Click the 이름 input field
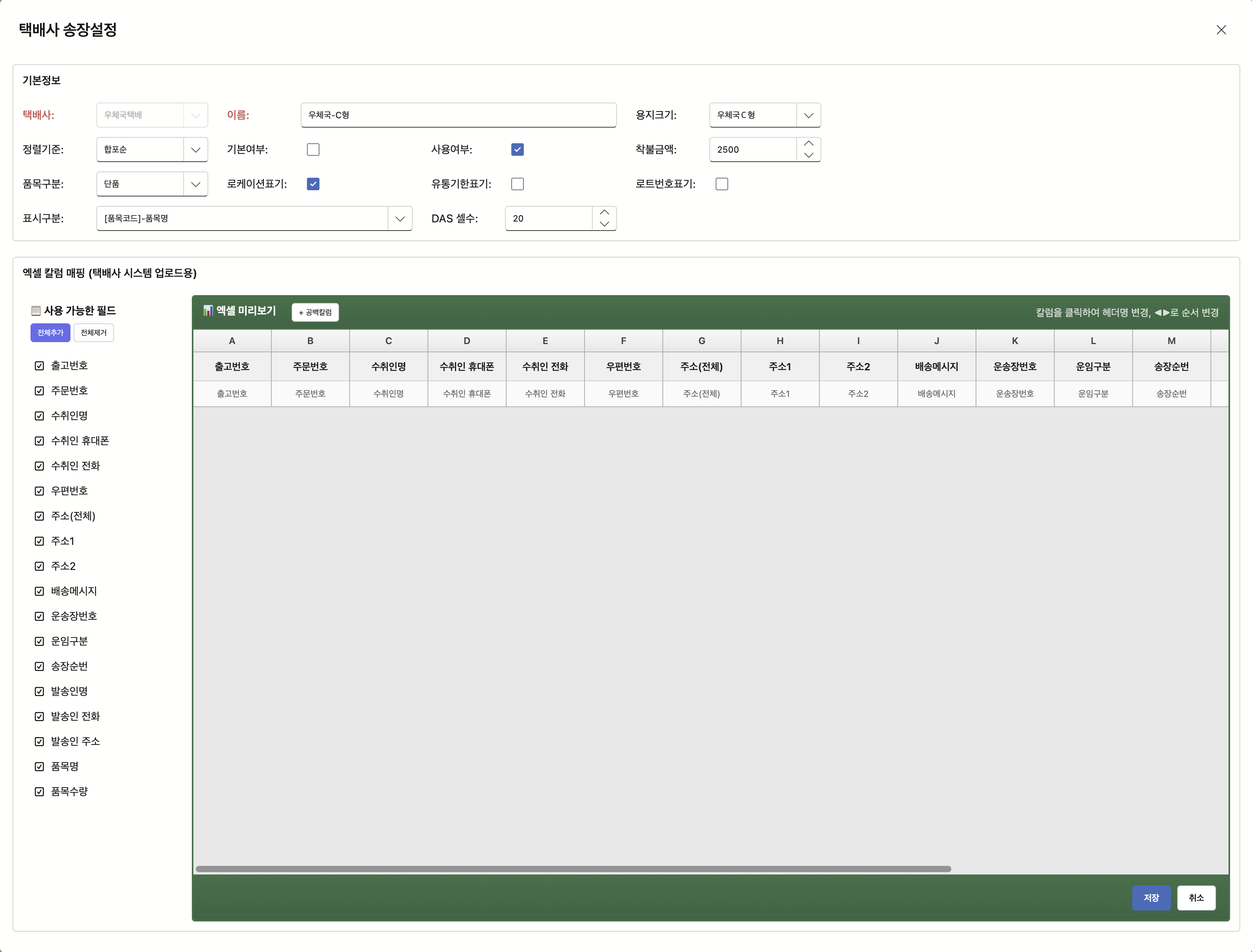Image resolution: width=1252 pixels, height=952 pixels. 458,115
